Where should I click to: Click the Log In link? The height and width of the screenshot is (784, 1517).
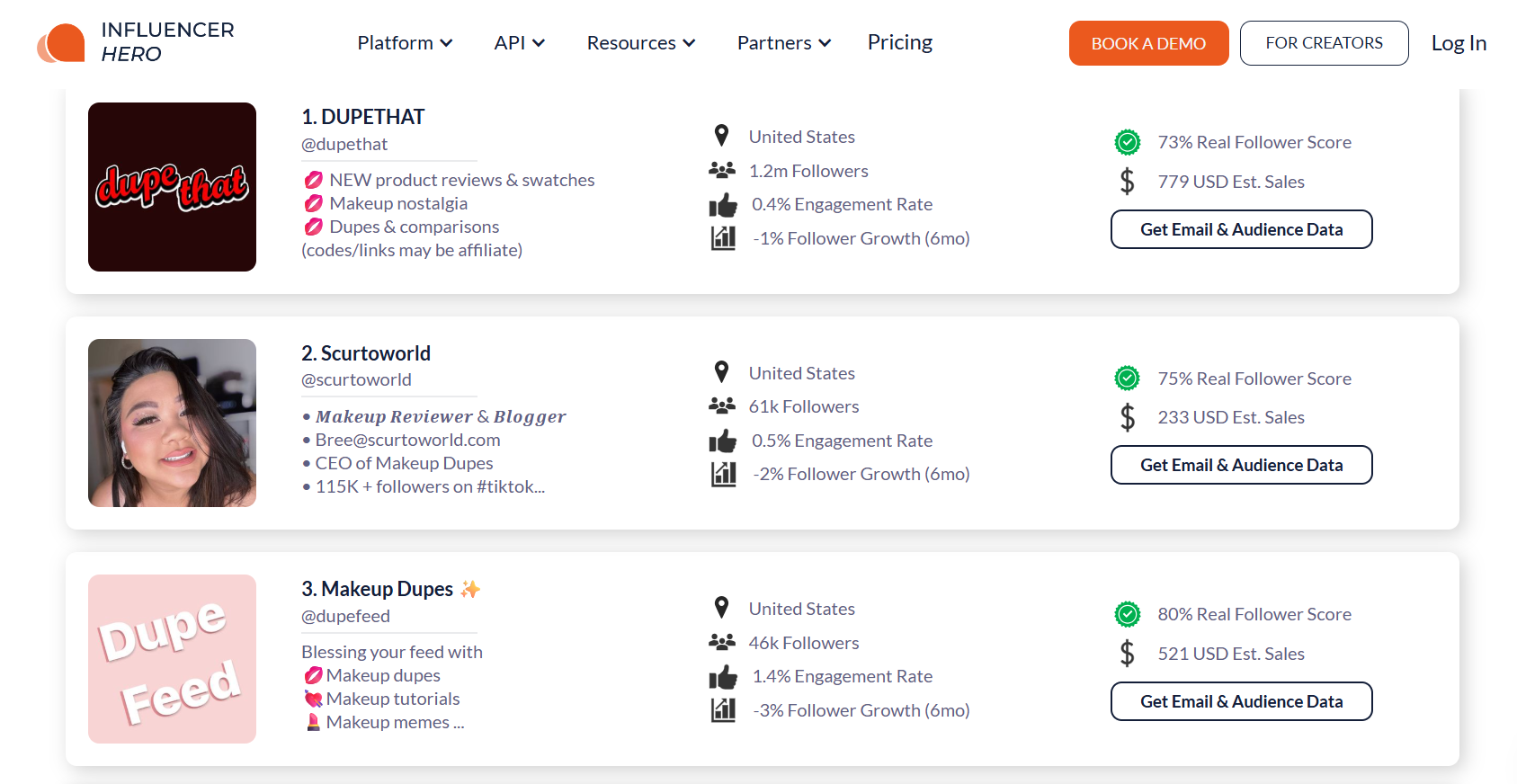(1459, 43)
